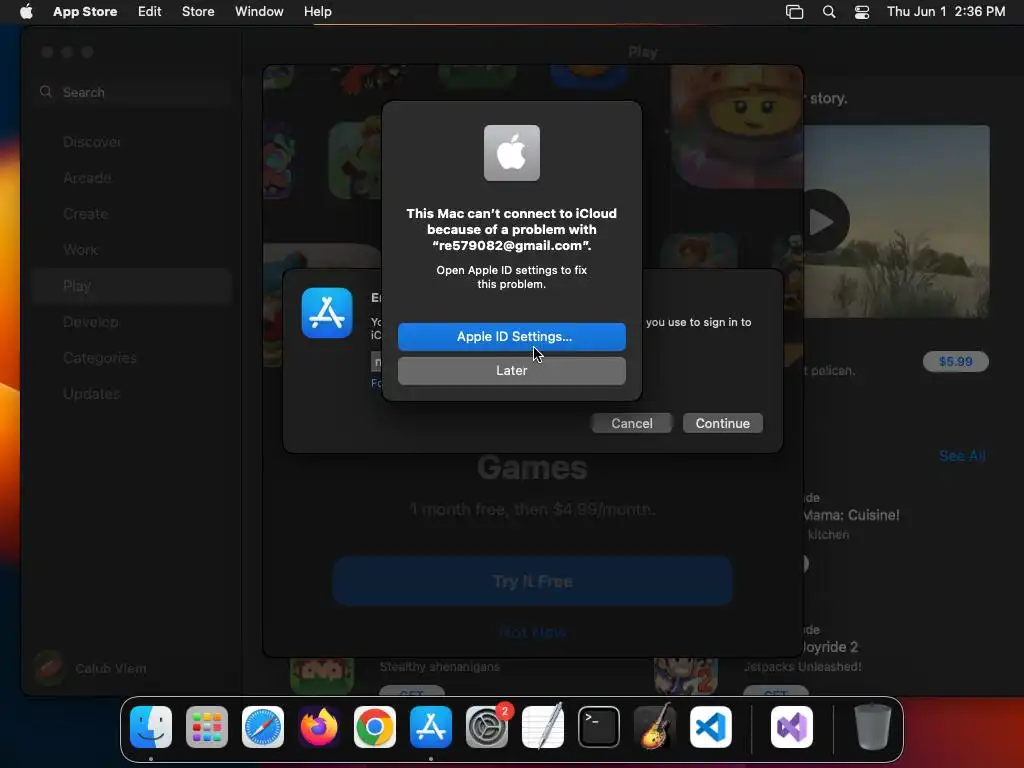Show the date and time panel
The image size is (1024, 768).
[946, 11]
